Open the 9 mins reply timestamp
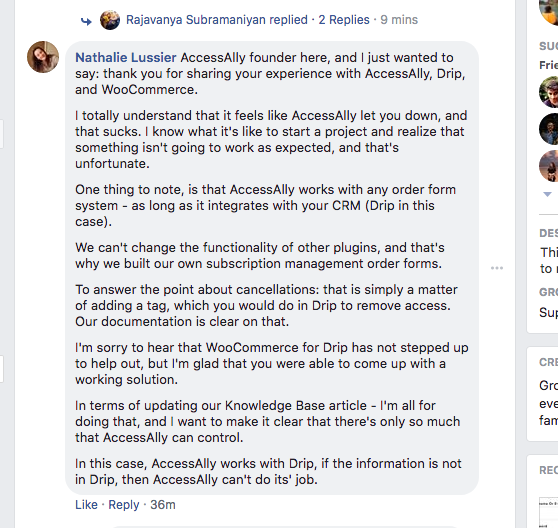This screenshot has height=528, width=558. (x=399, y=20)
